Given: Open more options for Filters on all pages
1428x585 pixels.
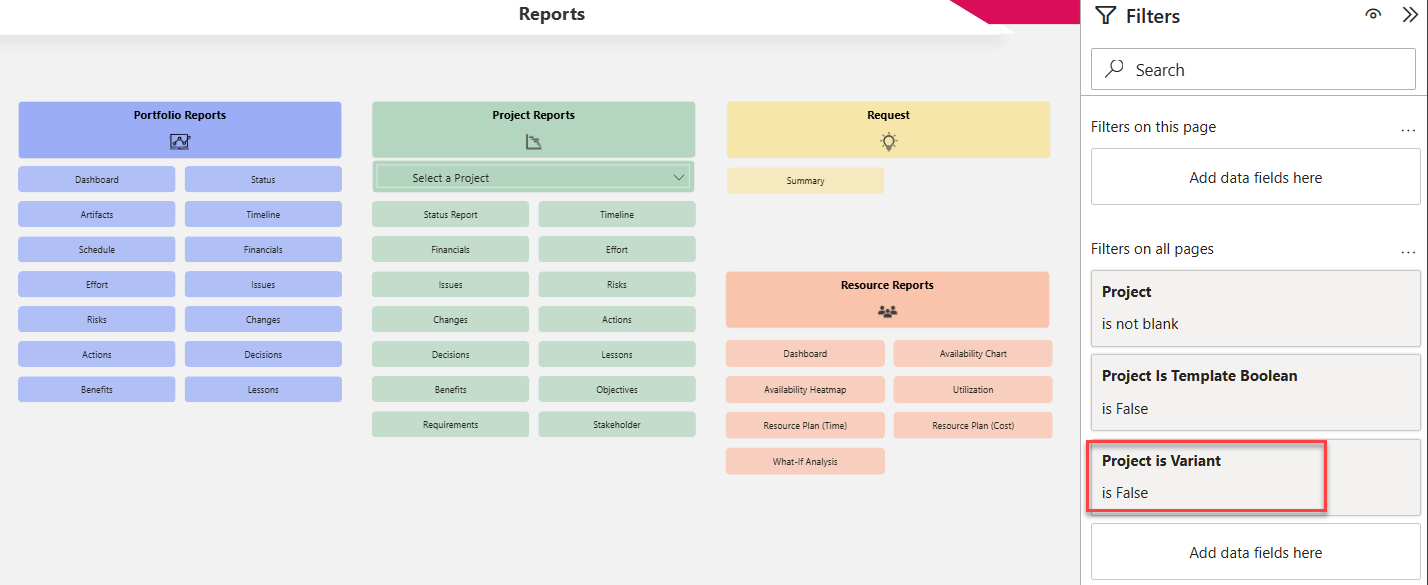Looking at the screenshot, I should (1408, 250).
